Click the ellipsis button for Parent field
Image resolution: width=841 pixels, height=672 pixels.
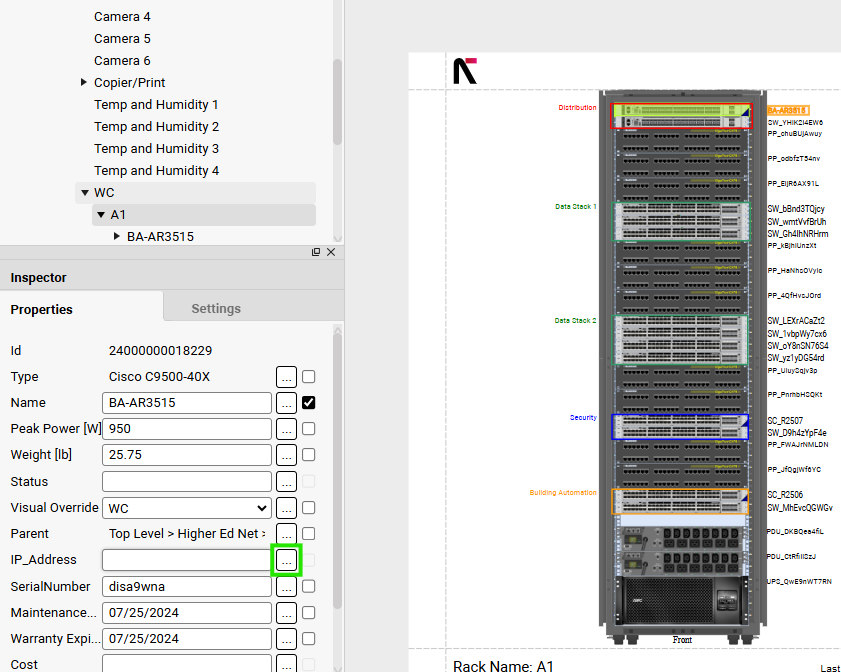[286, 534]
